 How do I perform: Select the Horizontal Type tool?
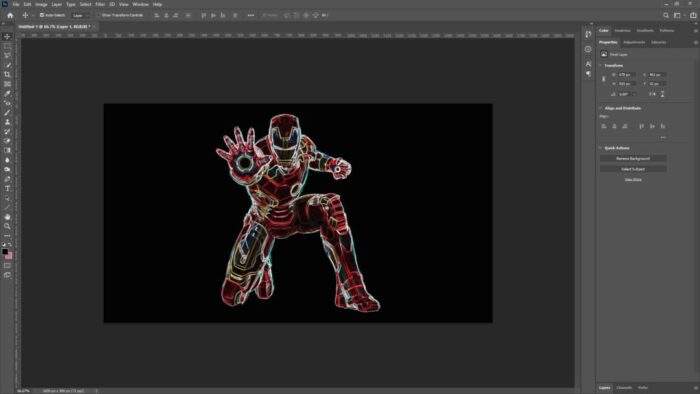pyautogui.click(x=7, y=188)
